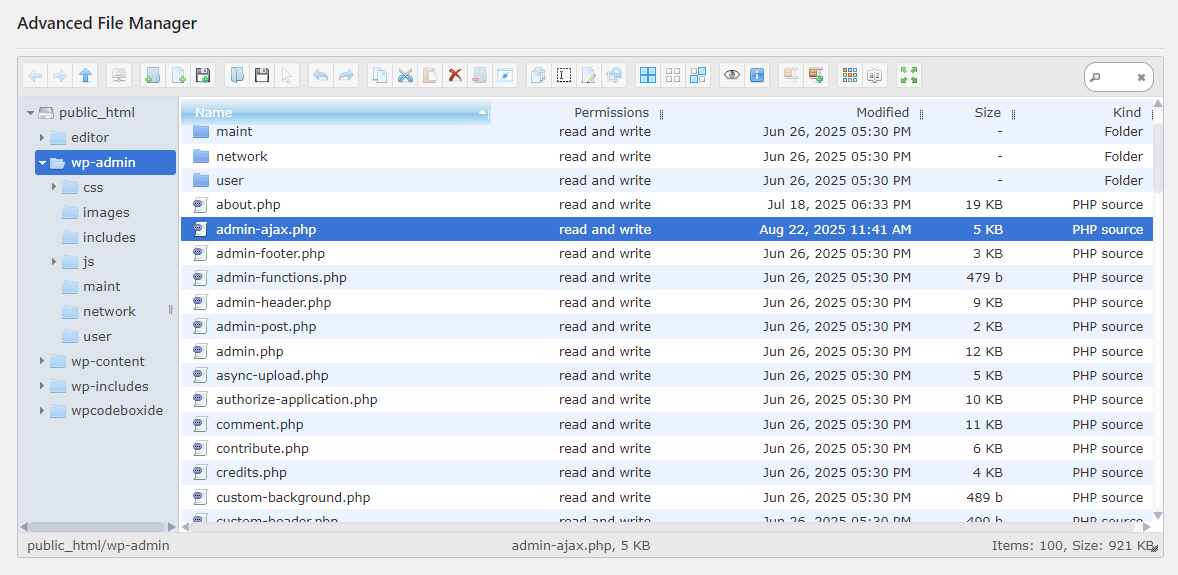Click the Sort a-z toolbar icon
The width and height of the screenshot is (1178, 575).
874,75
